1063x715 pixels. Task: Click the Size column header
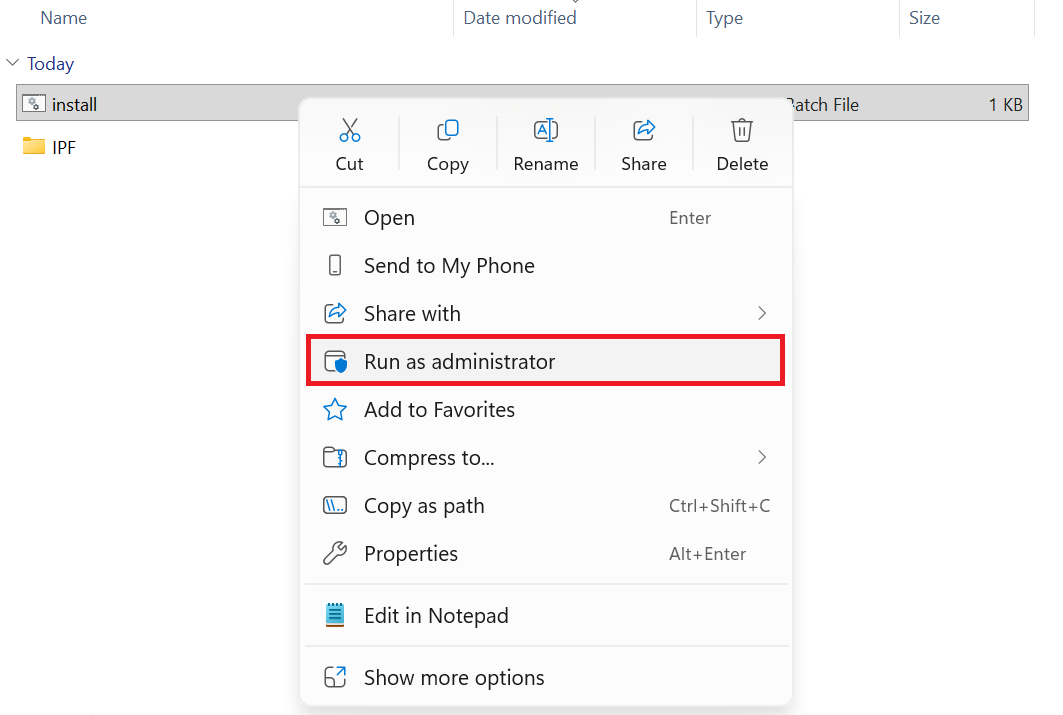[924, 18]
